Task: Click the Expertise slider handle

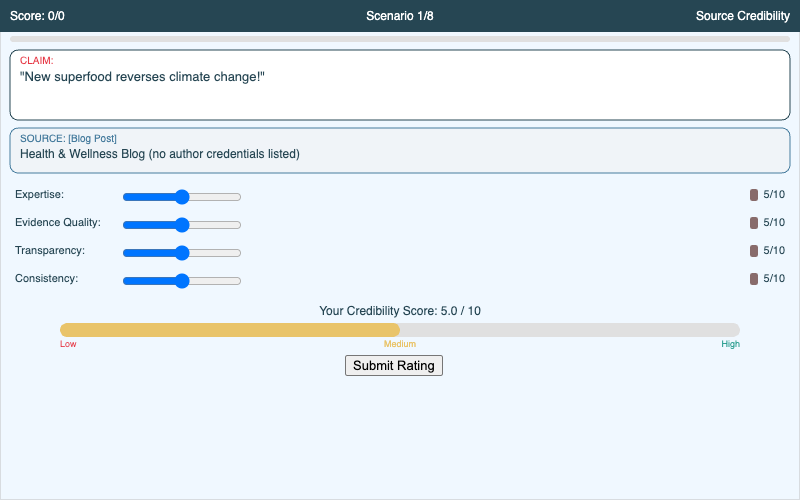Action: 182,197
